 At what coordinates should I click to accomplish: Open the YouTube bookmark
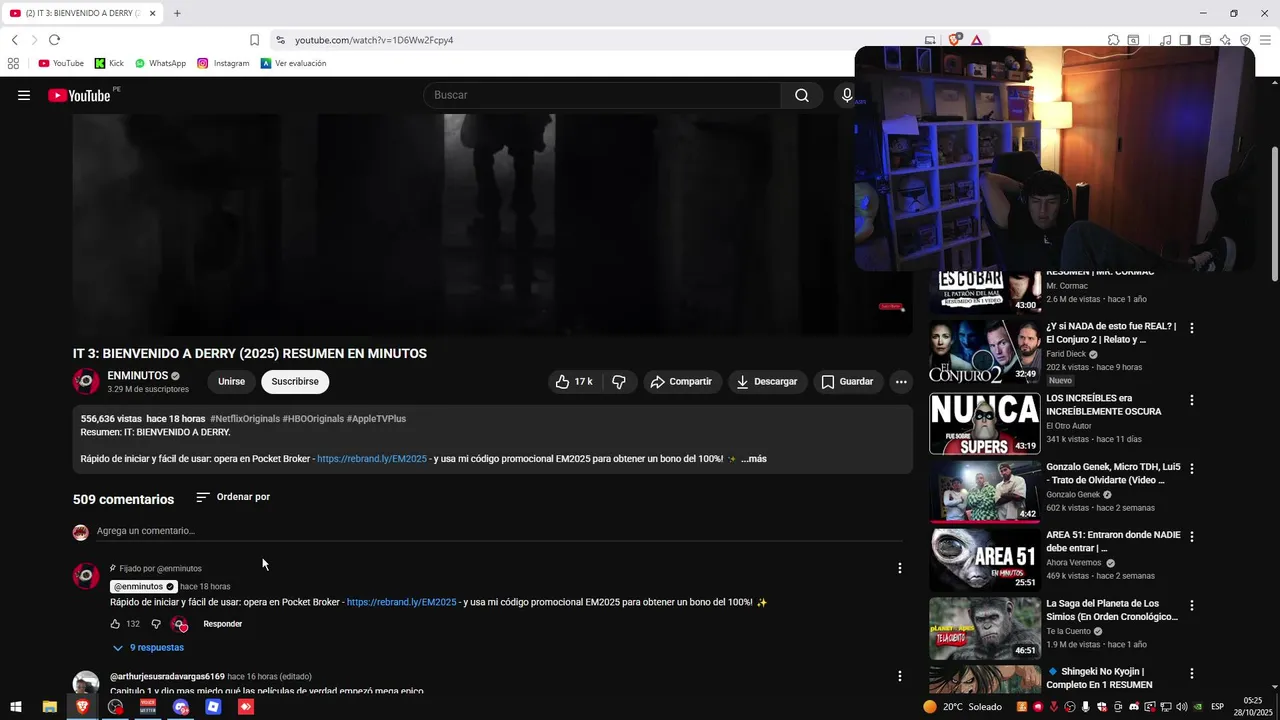[61, 63]
